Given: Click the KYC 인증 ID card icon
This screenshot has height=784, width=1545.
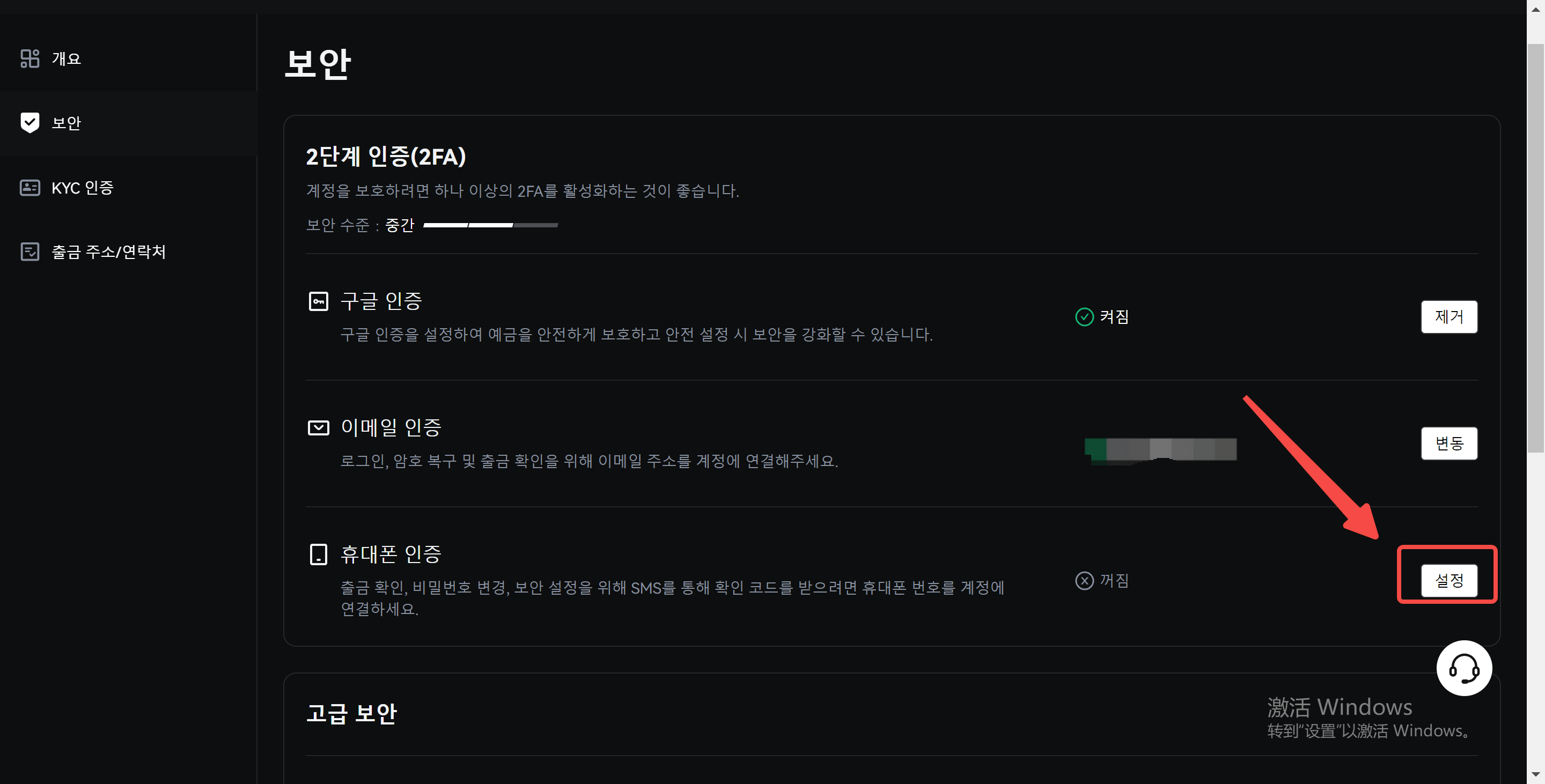Looking at the screenshot, I should tap(30, 188).
